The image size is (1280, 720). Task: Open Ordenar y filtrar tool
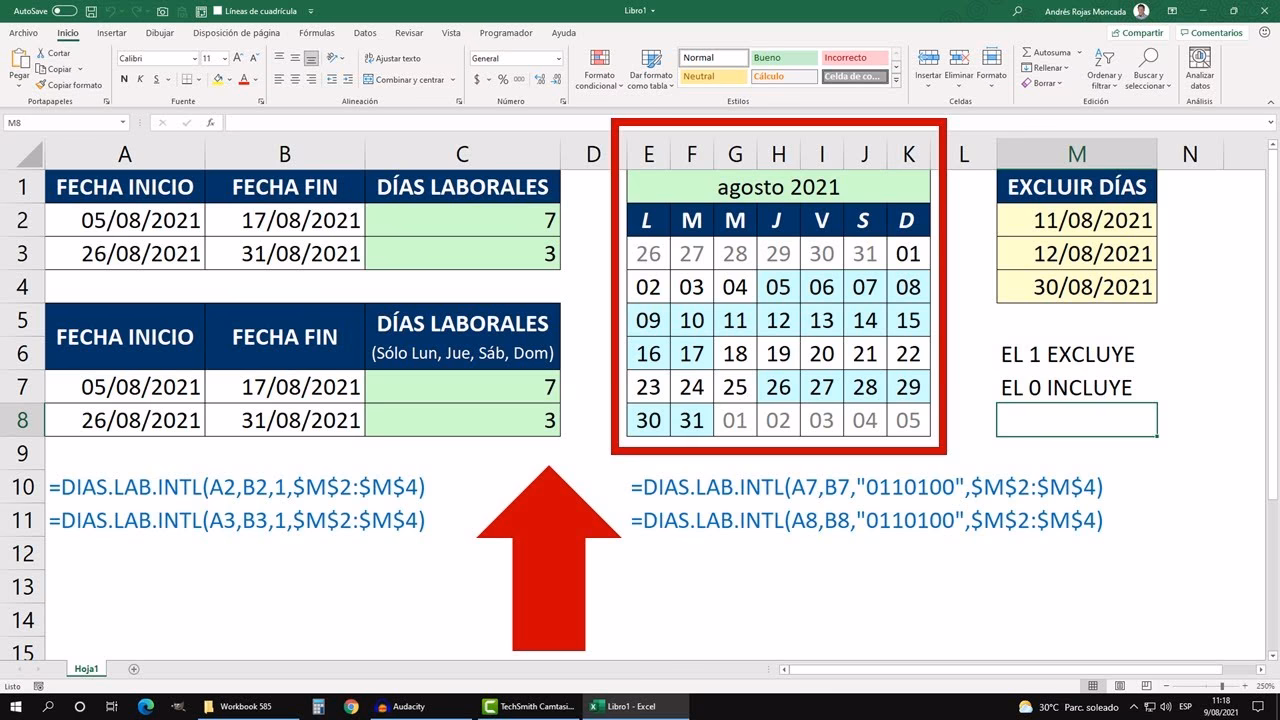[x=1103, y=68]
